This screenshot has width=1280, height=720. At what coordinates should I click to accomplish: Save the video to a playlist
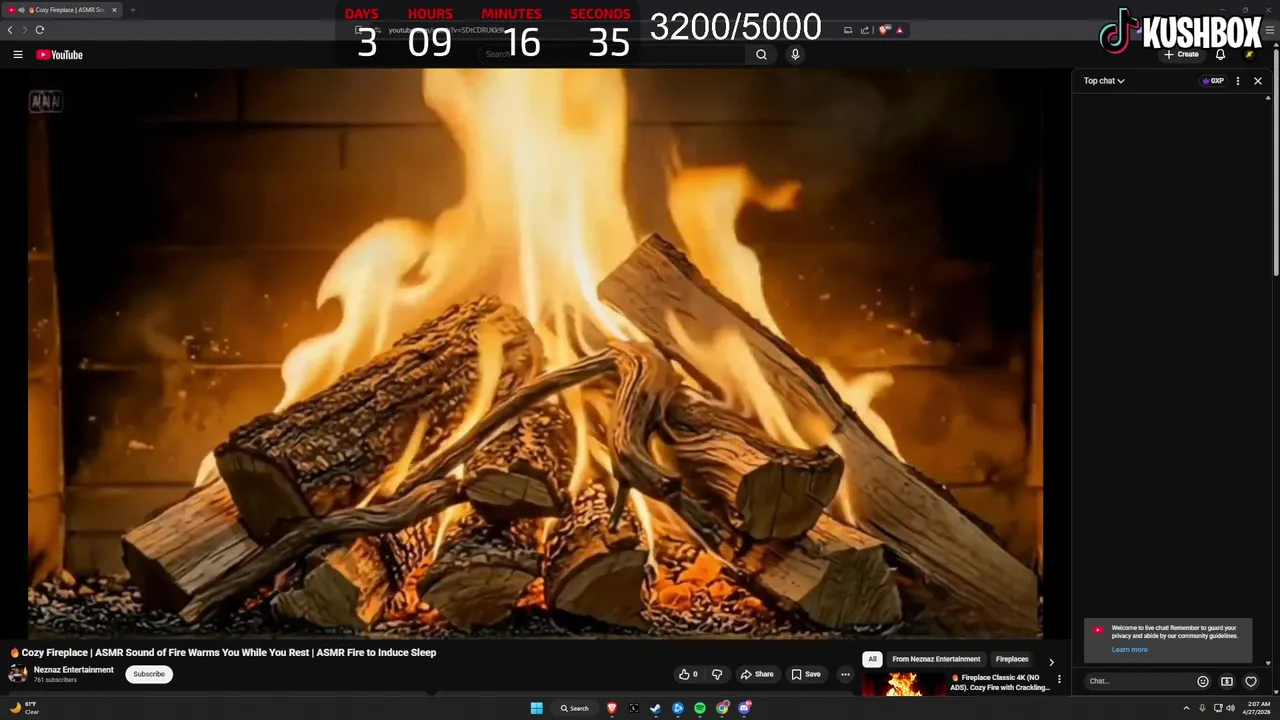(806, 674)
